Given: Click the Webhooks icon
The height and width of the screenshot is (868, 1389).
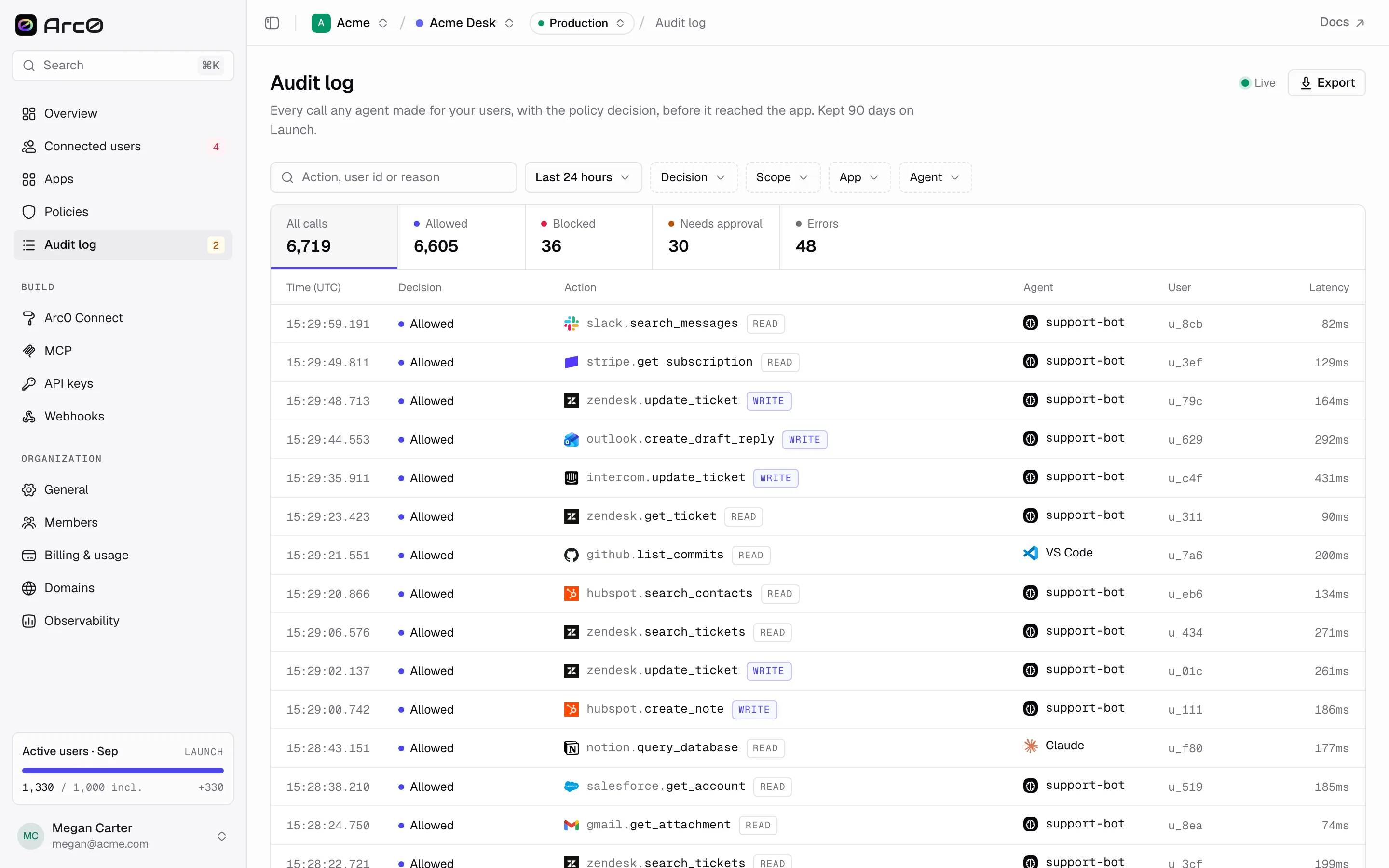Looking at the screenshot, I should click(29, 416).
